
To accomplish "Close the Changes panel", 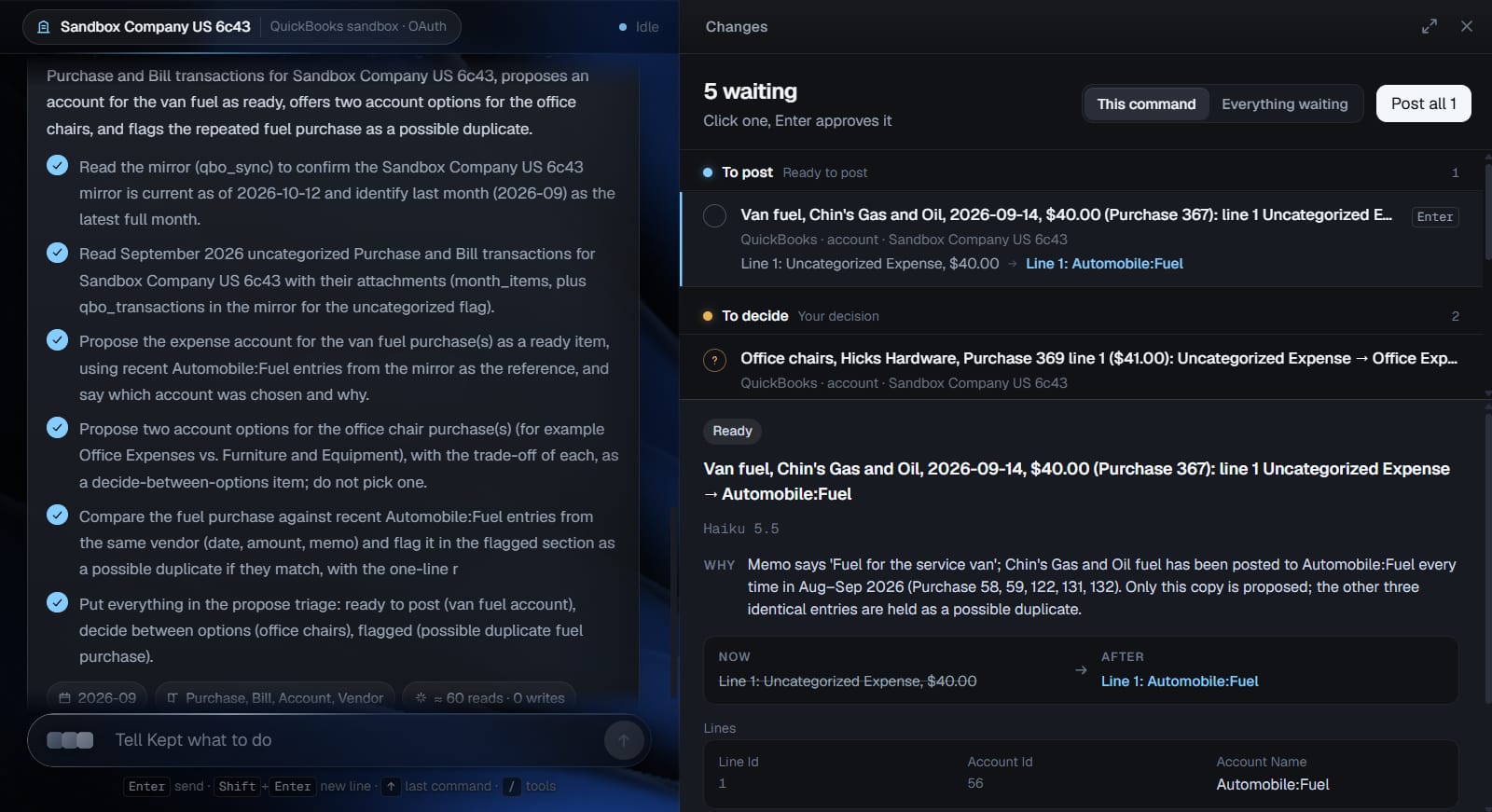I will pos(1467,26).
